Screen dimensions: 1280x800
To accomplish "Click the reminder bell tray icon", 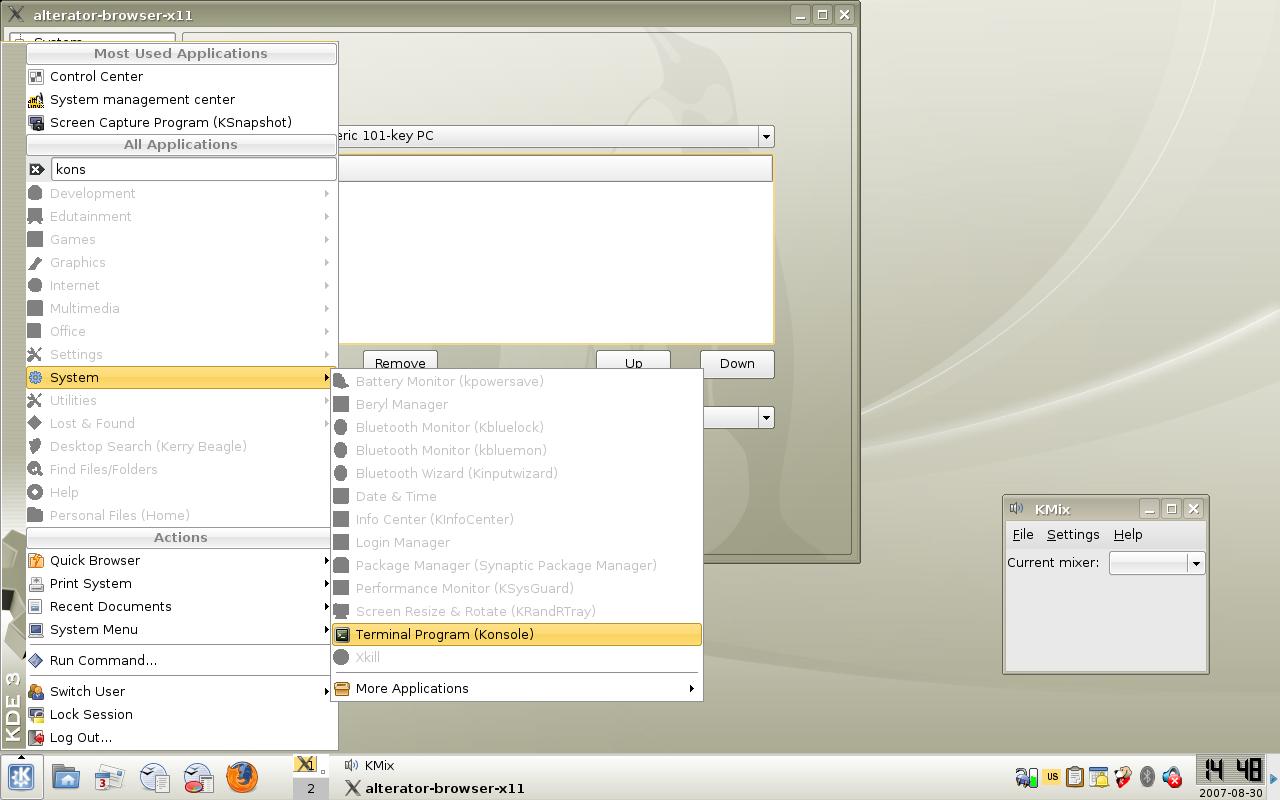I will tap(1099, 777).
